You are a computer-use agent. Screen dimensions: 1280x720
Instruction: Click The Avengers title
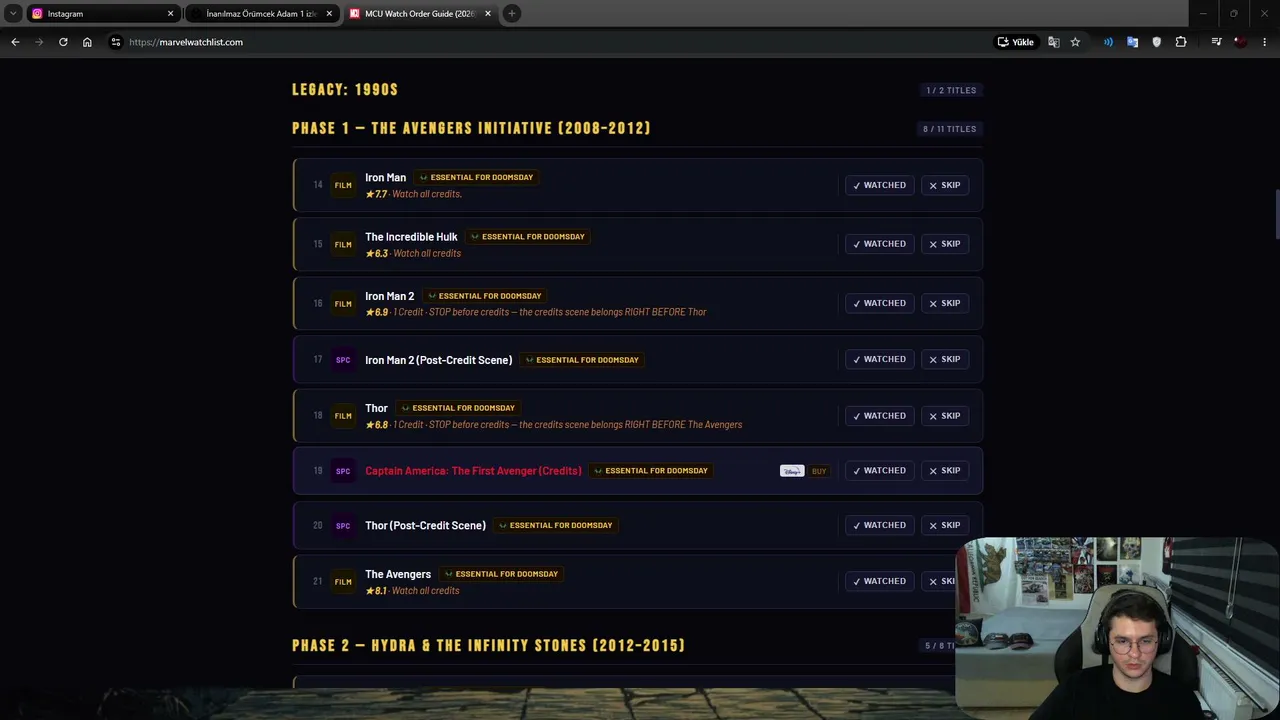[x=398, y=574]
